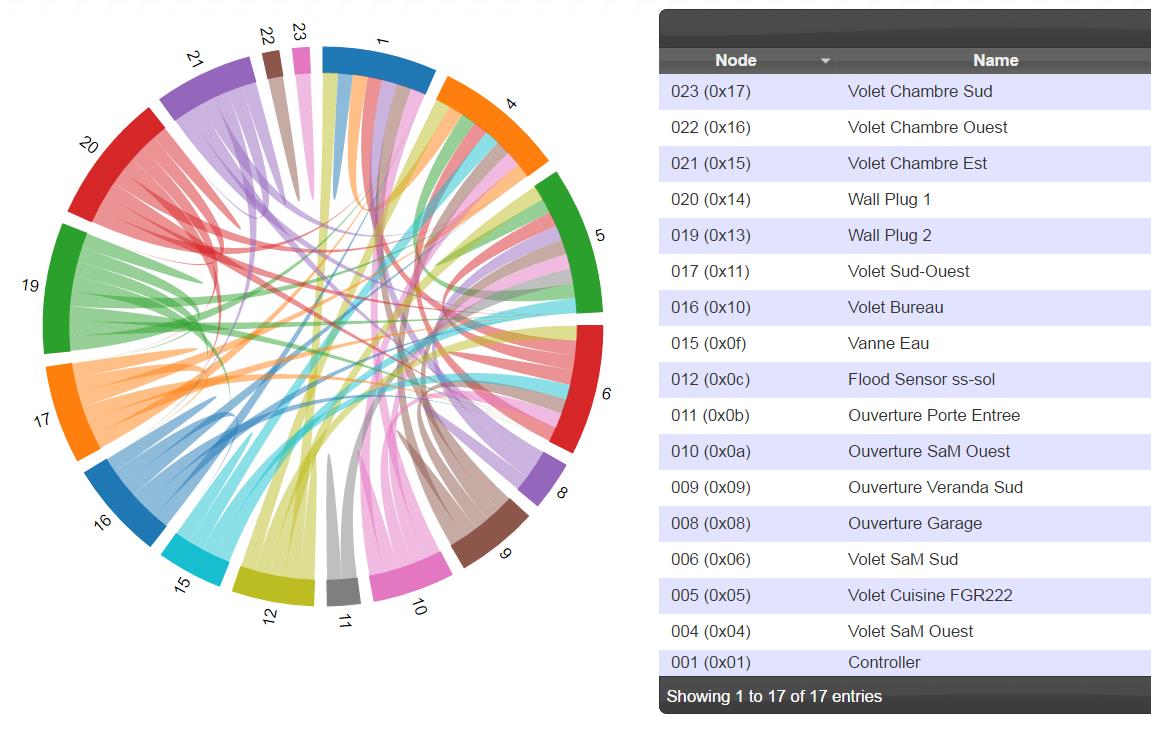The image size is (1151, 747).
Task: Select the Ouverture Porte Entree name
Action: (x=934, y=415)
